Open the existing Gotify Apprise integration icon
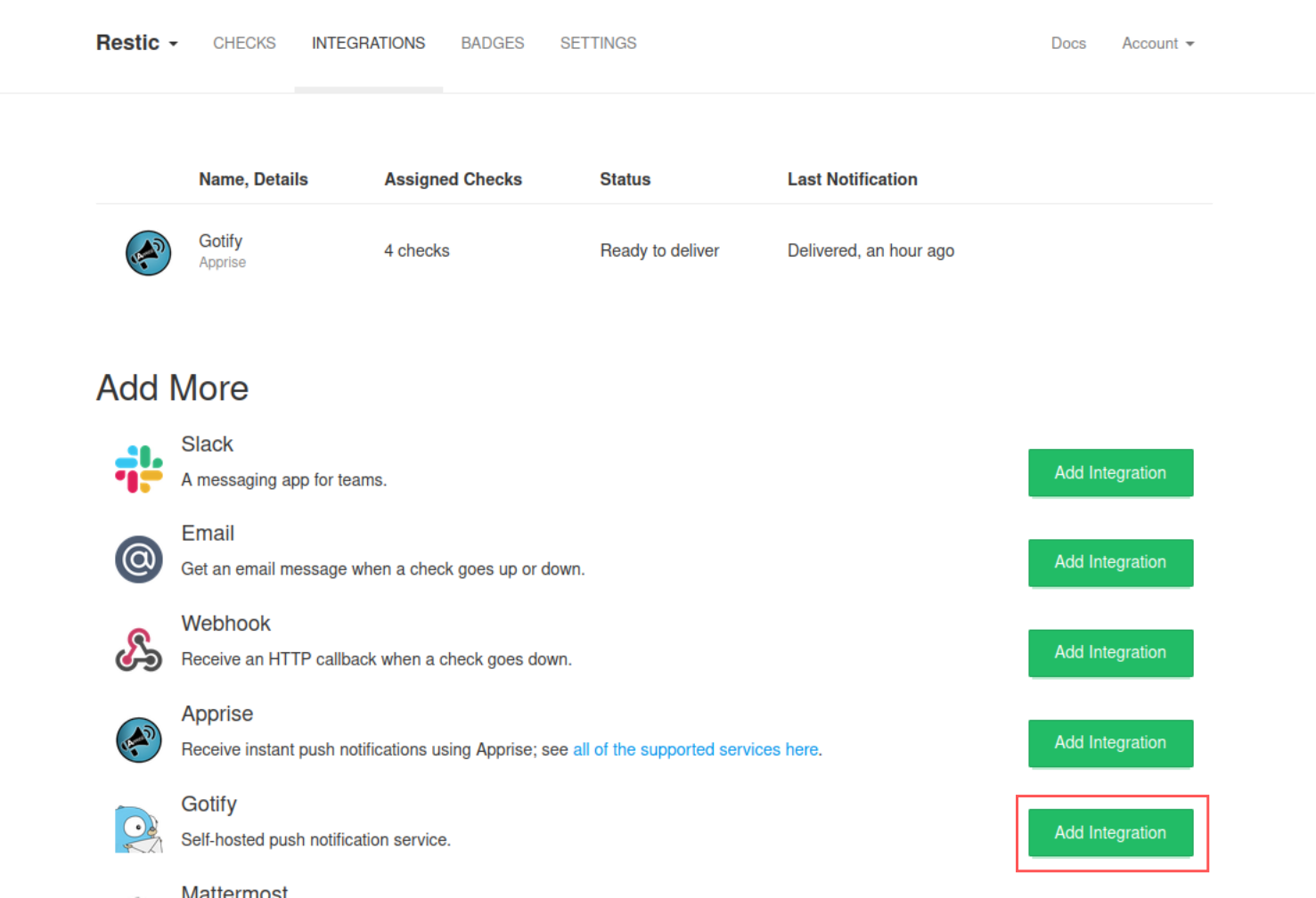Image resolution: width=1316 pixels, height=898 pixels. pos(148,252)
